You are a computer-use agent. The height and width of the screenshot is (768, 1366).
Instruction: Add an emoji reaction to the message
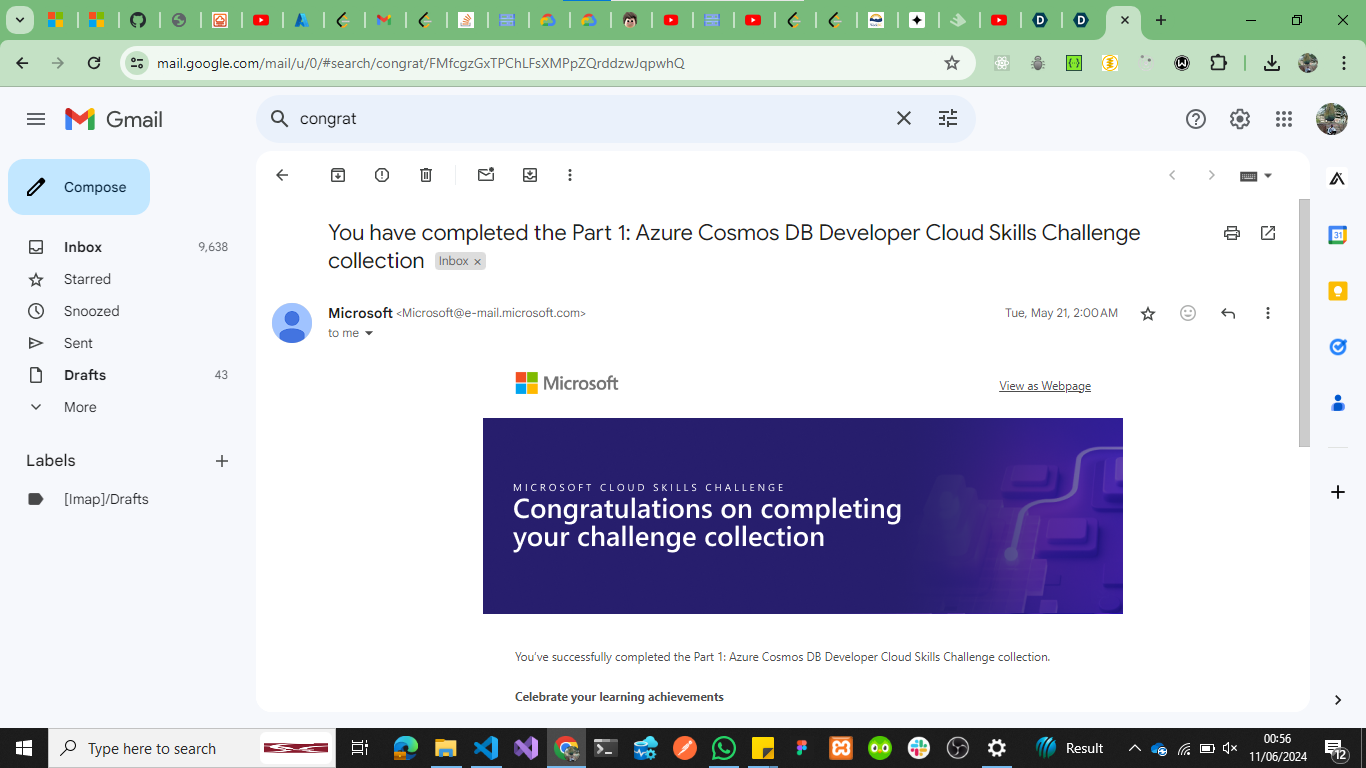(x=1188, y=313)
